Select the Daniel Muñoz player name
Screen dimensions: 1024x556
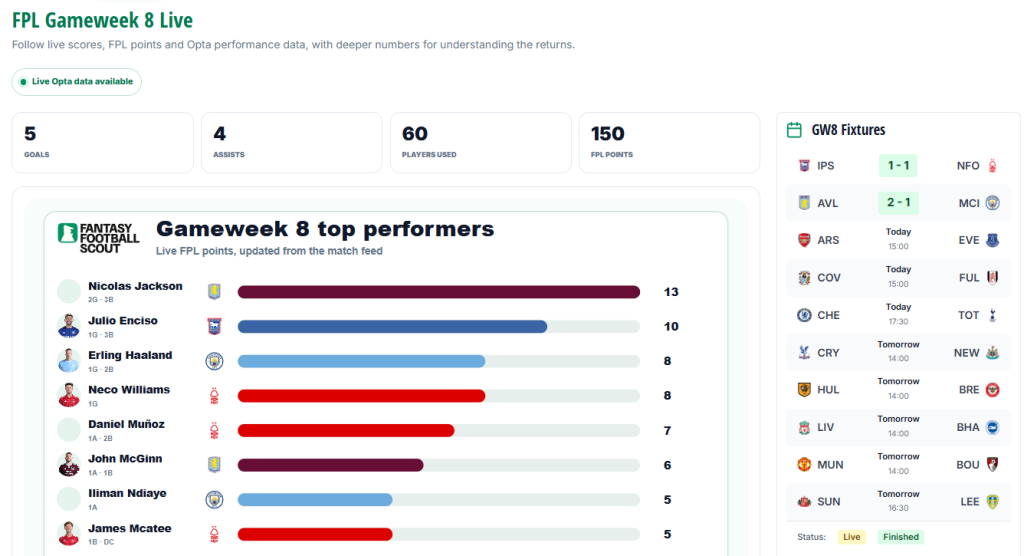126,425
